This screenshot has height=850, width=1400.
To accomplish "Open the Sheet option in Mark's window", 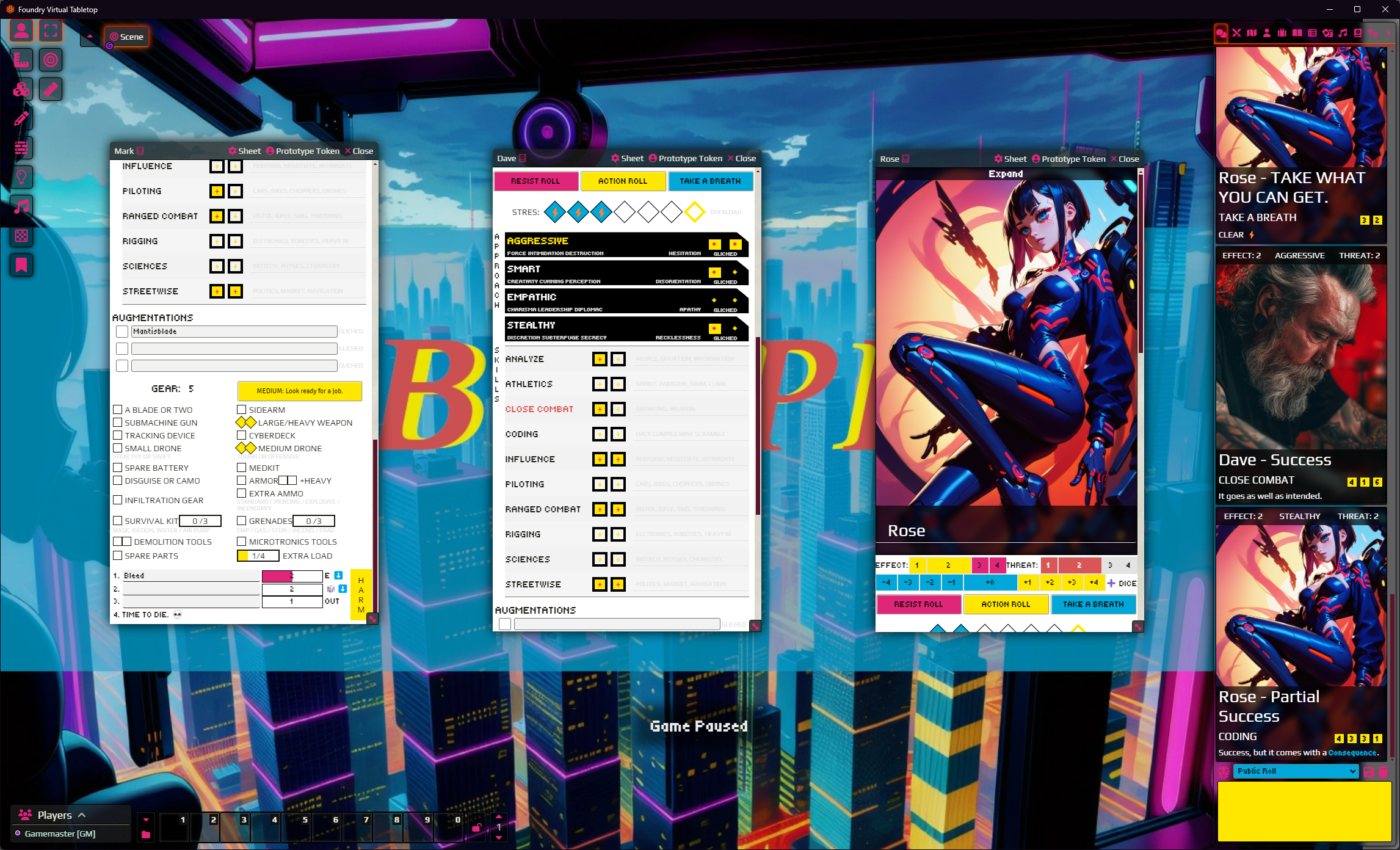I will [x=244, y=151].
